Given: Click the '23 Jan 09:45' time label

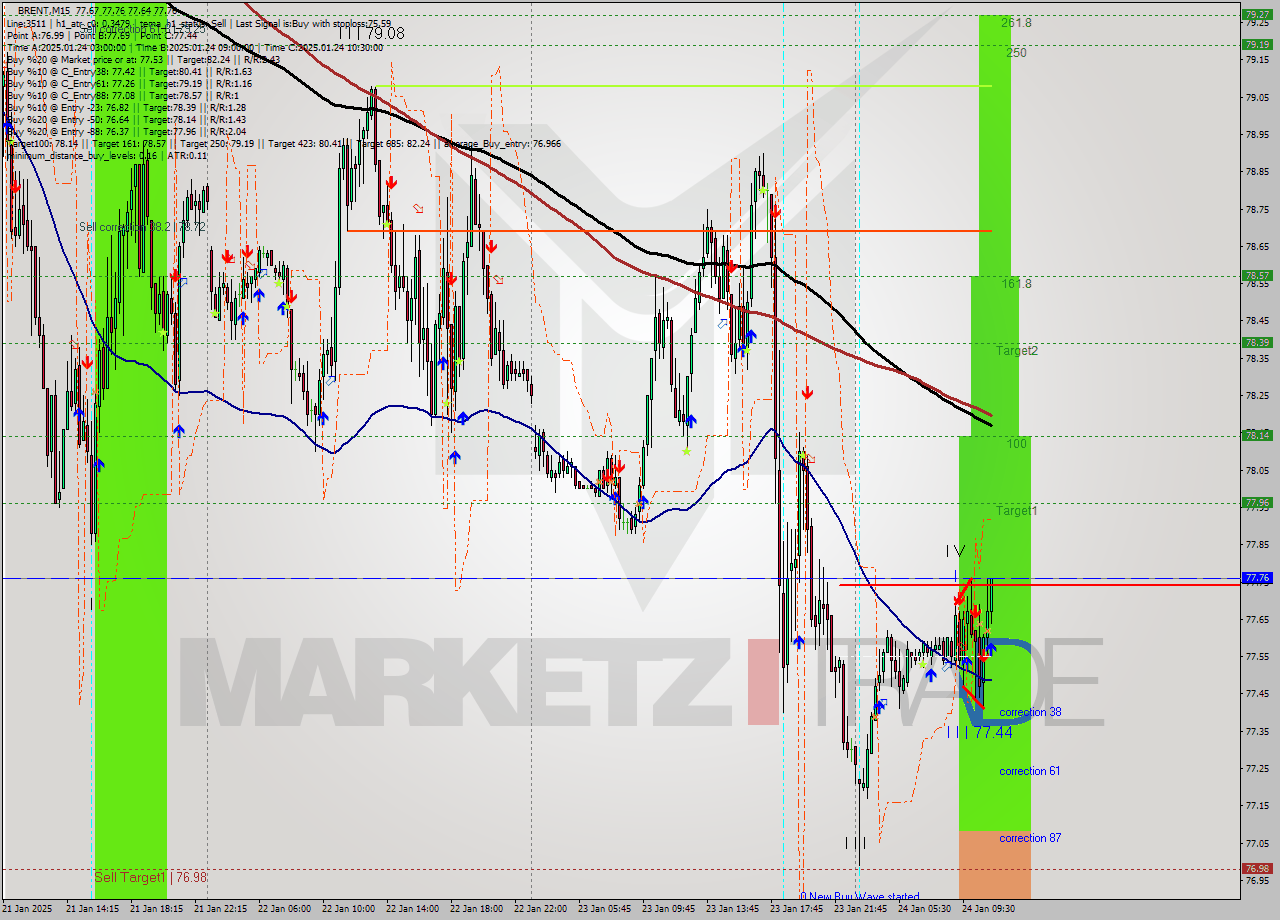Looking at the screenshot, I should click(x=669, y=909).
